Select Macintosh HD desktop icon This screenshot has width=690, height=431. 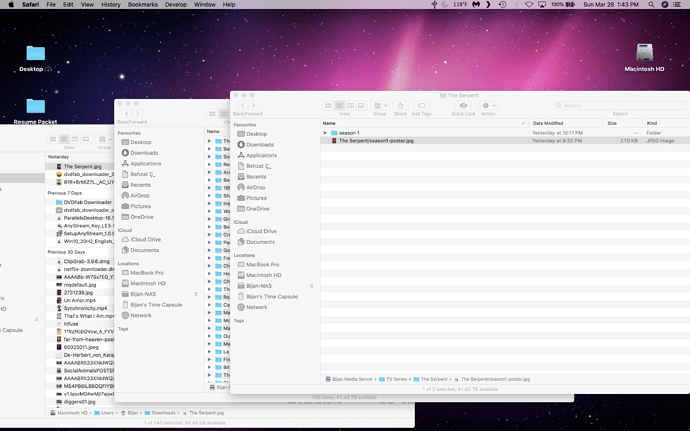[x=644, y=58]
